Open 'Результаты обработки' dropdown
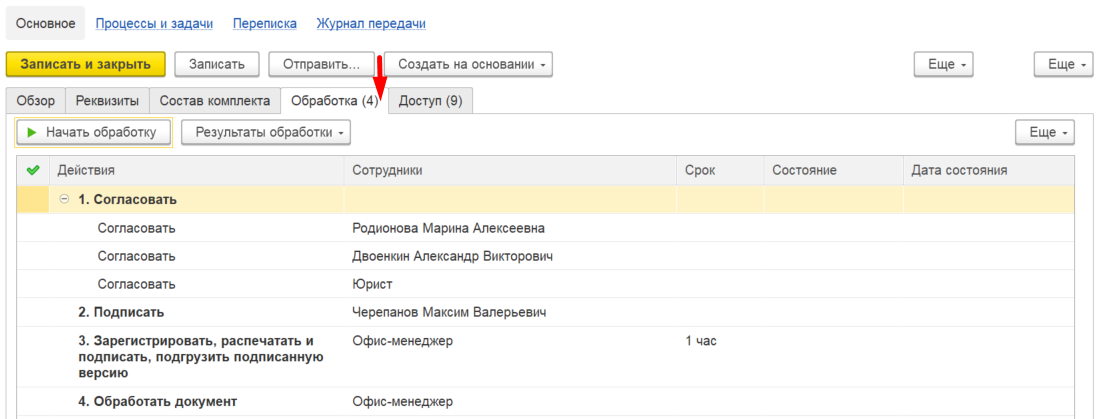1096x419 pixels. pos(266,132)
